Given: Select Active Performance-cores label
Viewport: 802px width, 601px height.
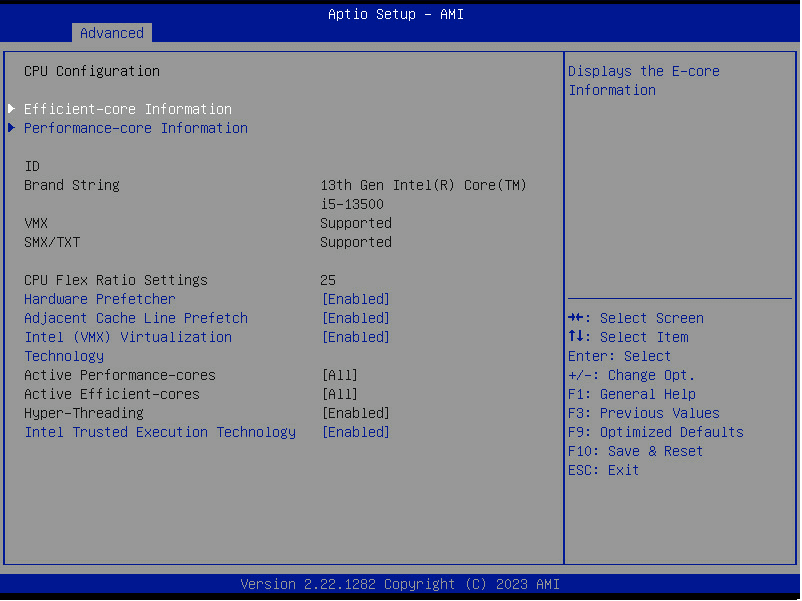Looking at the screenshot, I should click(x=120, y=375).
